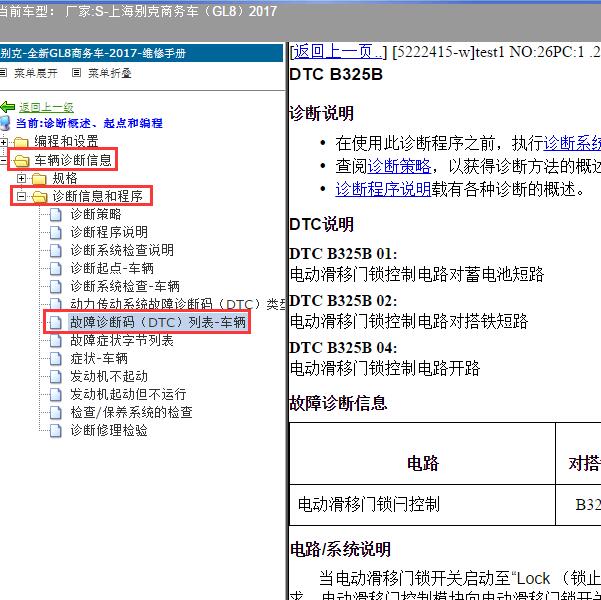Click the document icon beside 诊断策略
Image resolution: width=601 pixels, height=600 pixels.
pyautogui.click(x=56, y=215)
